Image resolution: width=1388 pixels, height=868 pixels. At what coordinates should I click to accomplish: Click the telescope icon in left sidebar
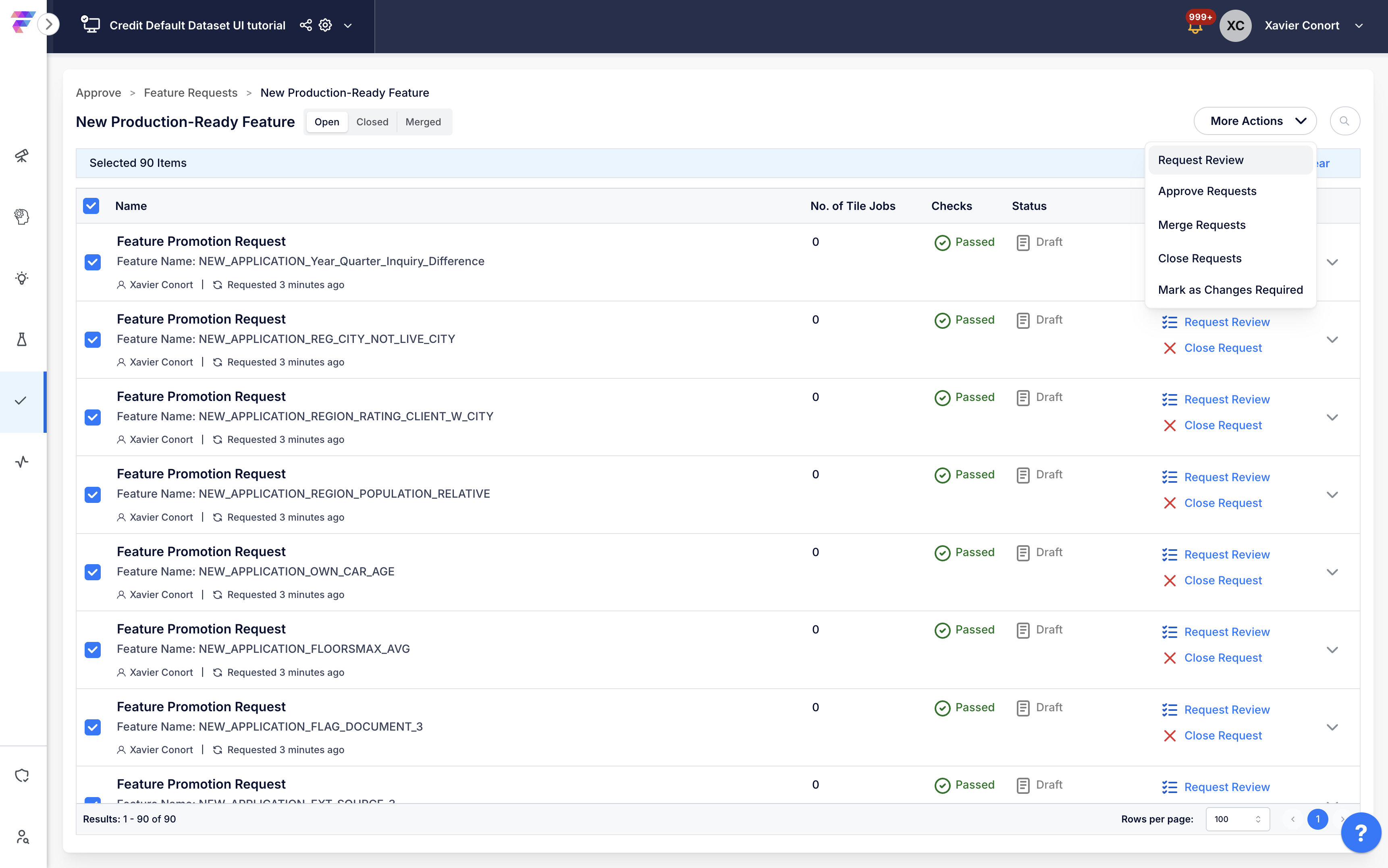tap(22, 156)
